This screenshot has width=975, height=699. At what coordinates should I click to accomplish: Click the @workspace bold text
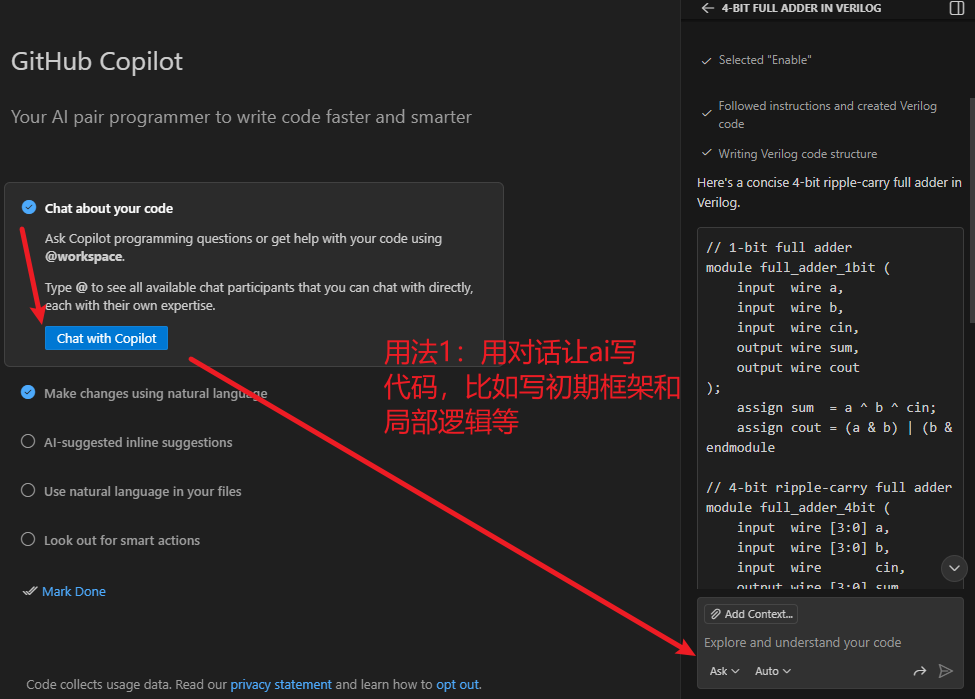[84, 256]
